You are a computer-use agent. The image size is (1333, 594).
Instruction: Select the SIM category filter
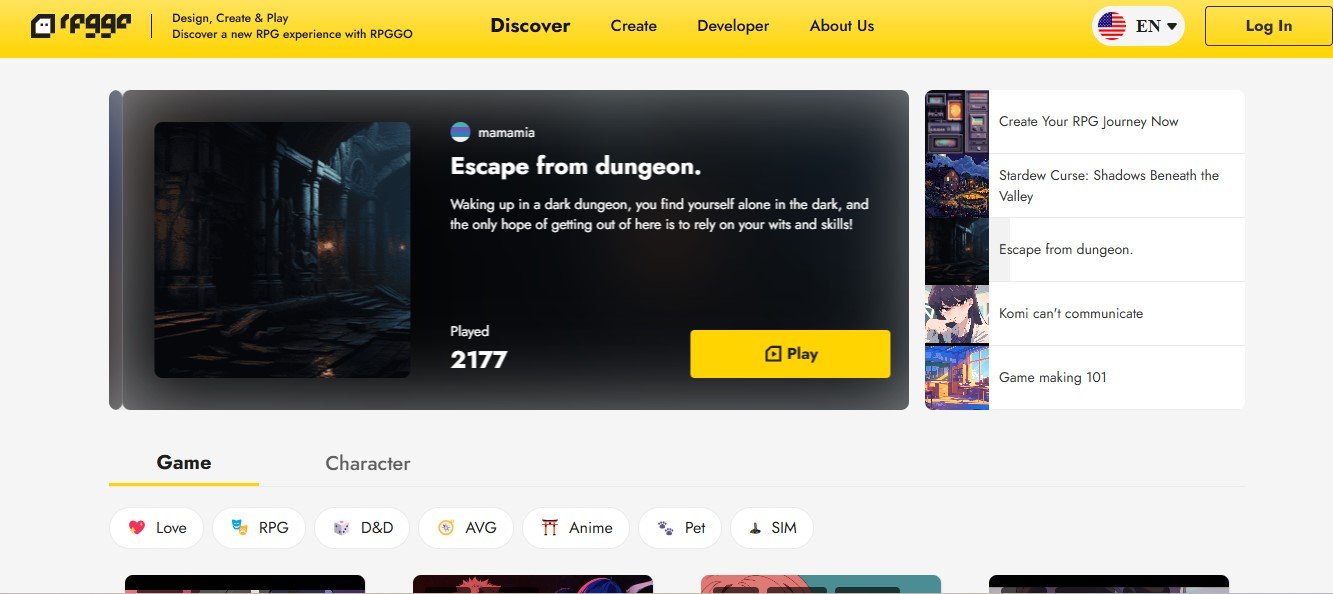pyautogui.click(x=772, y=528)
